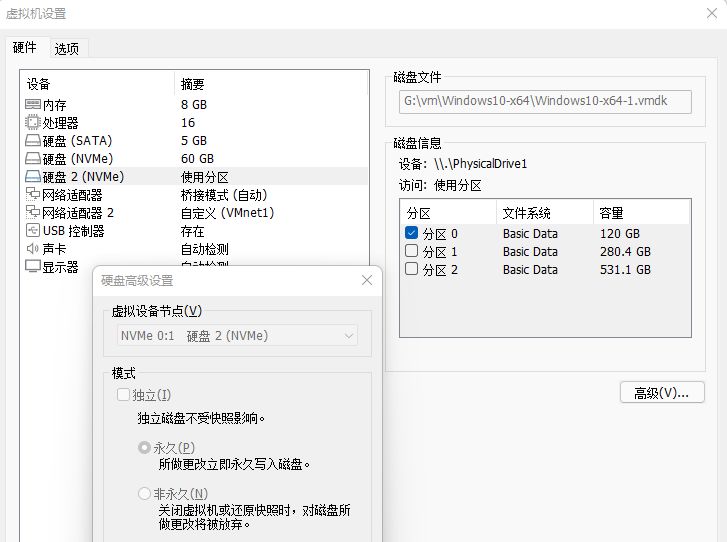
Task: Click the 存在 USB summary value
Action: point(192,231)
